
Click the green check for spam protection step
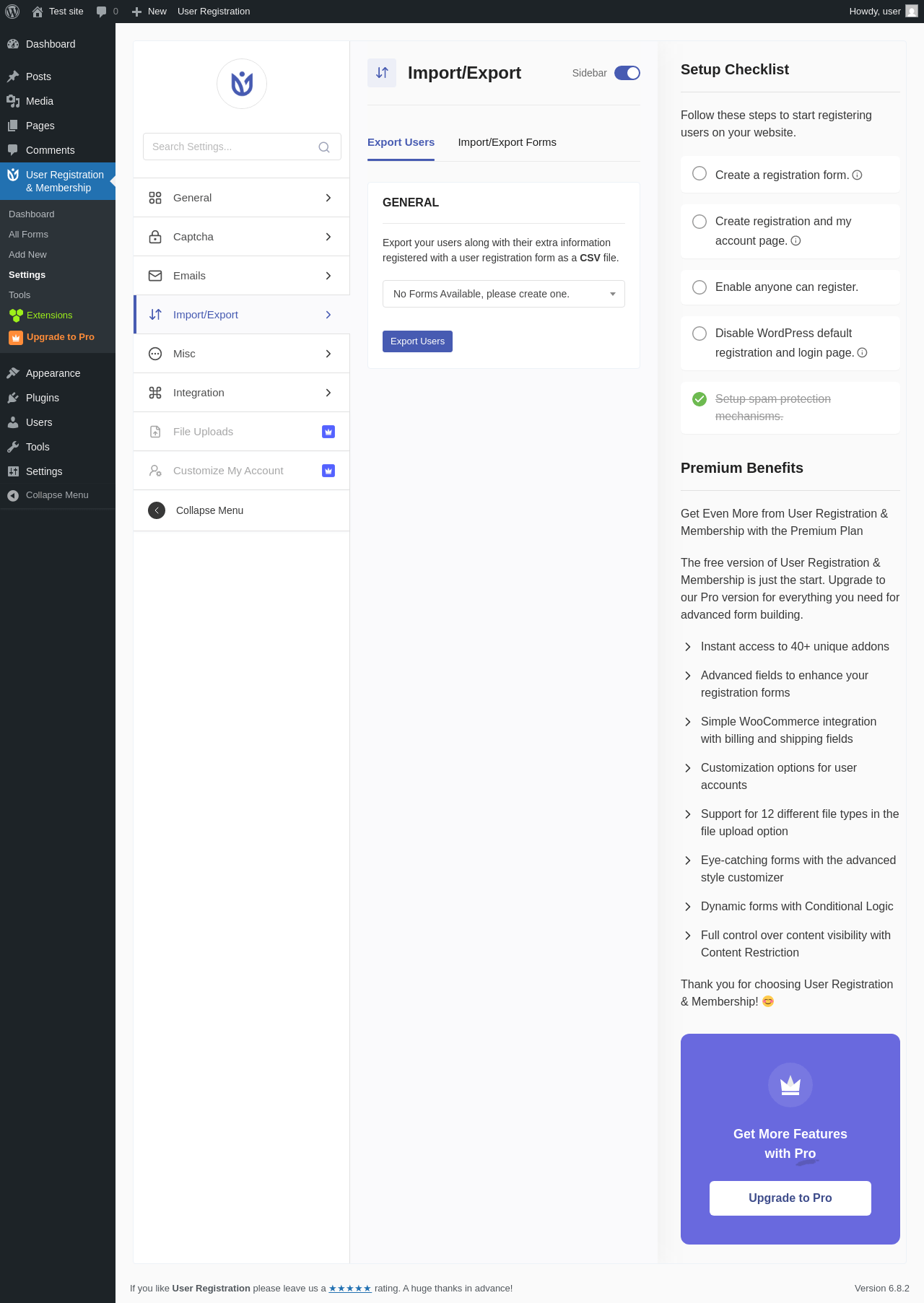click(699, 399)
